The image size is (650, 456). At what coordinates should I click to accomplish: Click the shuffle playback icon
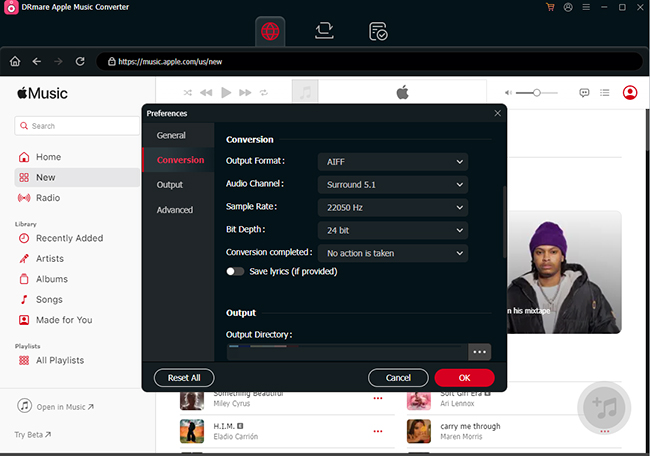click(188, 92)
